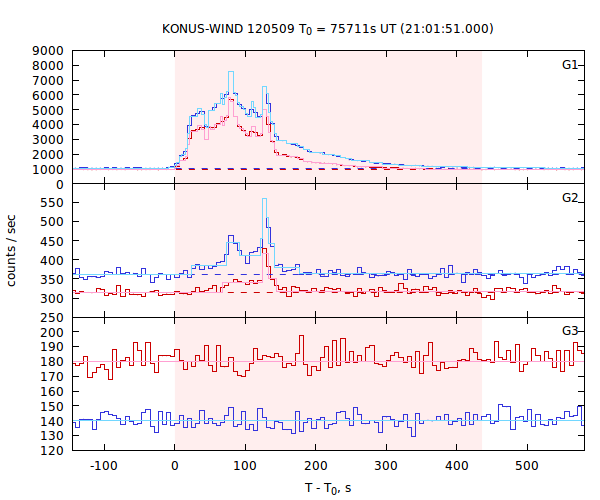The image size is (600, 500).
Task: Click the x-axis tick label 0
Action: [x=174, y=466]
